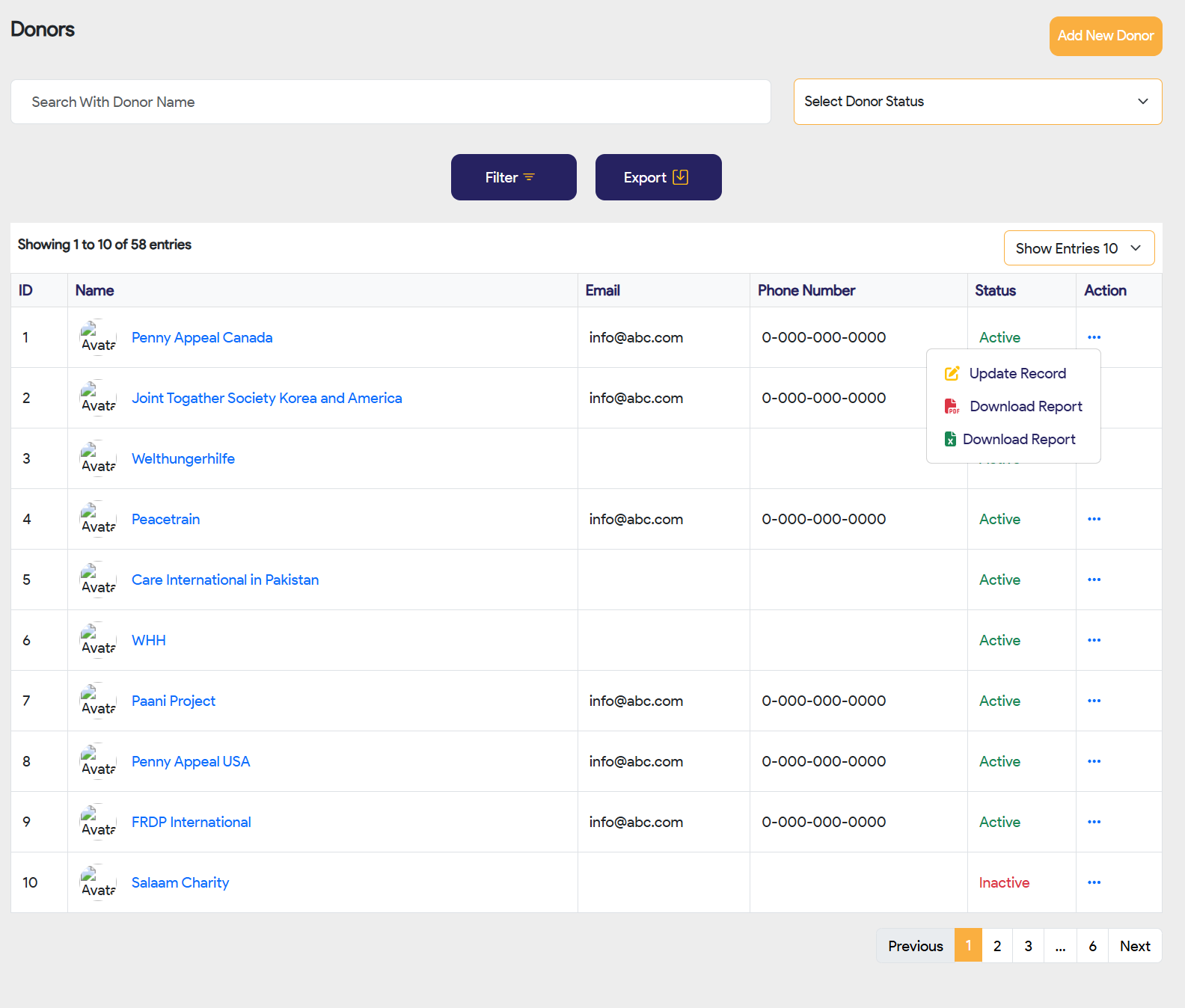
Task: Open action menu for Salaam Charity
Action: tap(1094, 882)
